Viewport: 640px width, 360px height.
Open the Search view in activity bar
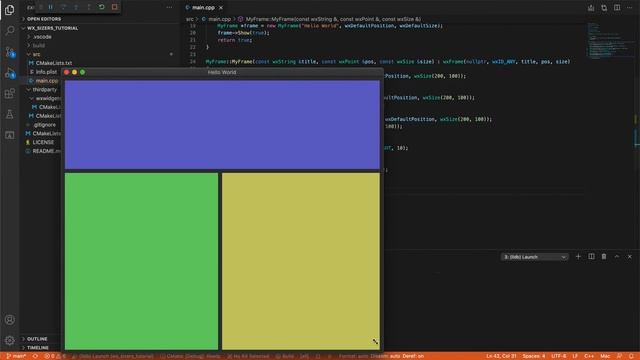[x=9, y=31]
